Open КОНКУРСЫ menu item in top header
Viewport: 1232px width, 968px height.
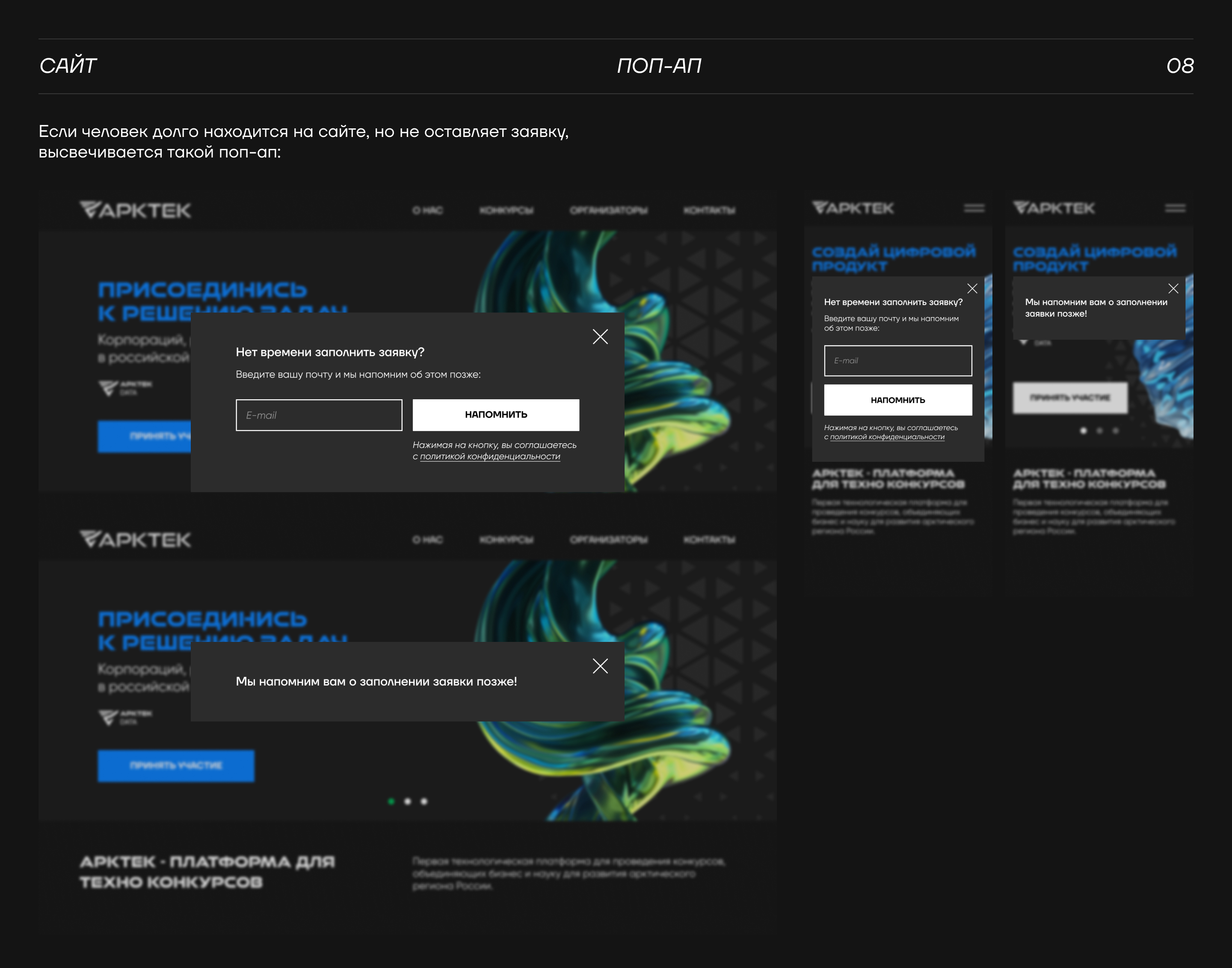coord(506,210)
